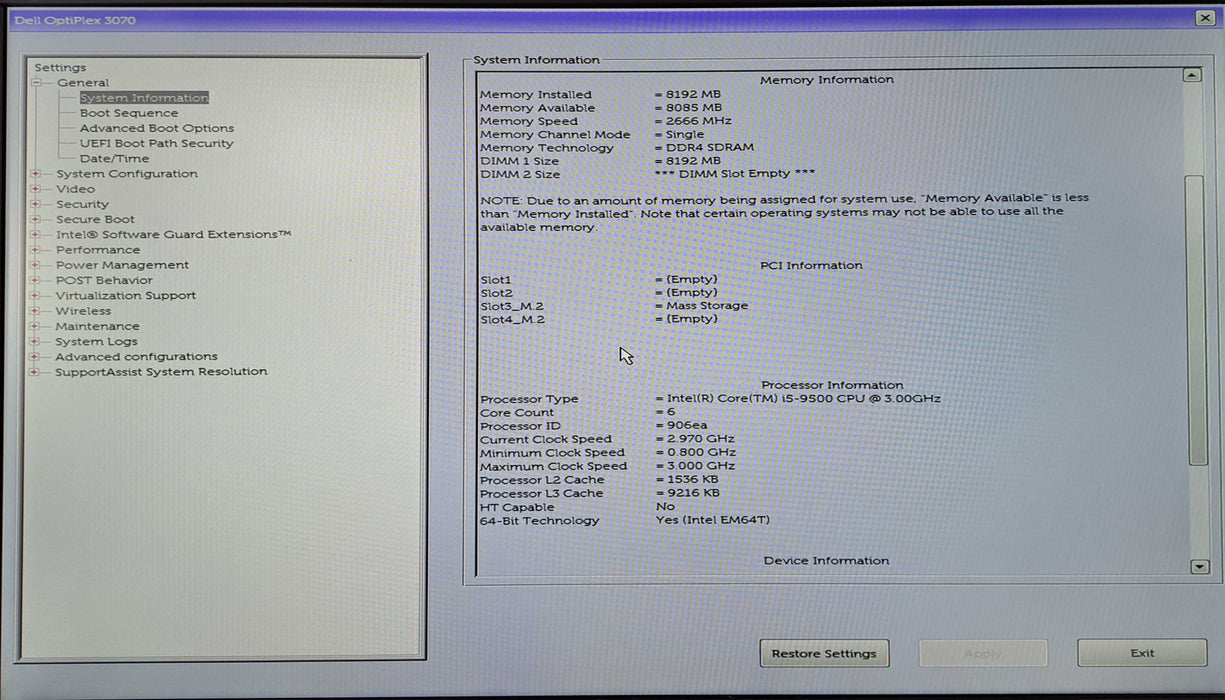The height and width of the screenshot is (700, 1225).
Task: Select UEFI Boot Path Security
Action: [x=156, y=143]
